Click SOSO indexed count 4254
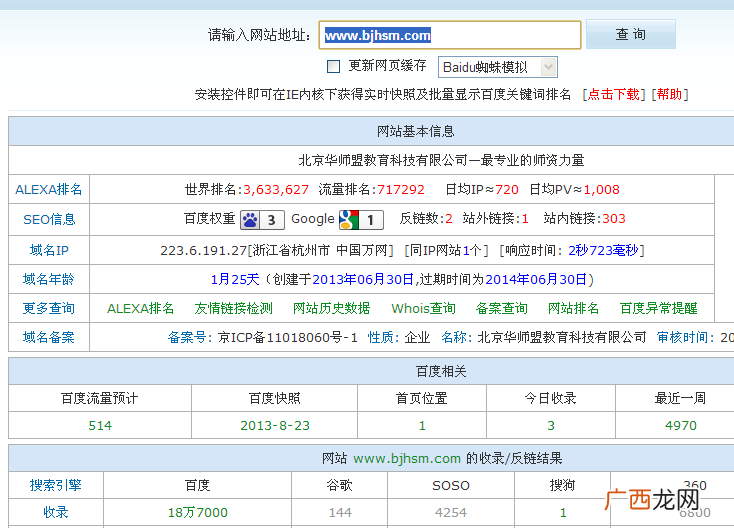 tap(451, 513)
